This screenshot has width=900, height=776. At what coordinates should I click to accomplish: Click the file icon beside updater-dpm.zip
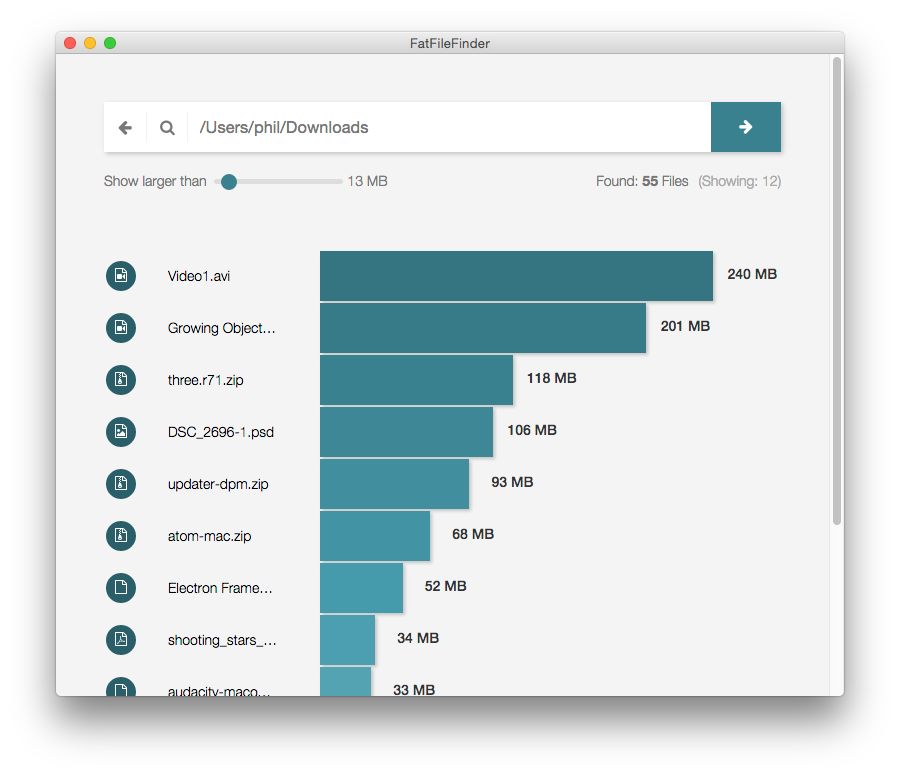tap(120, 484)
